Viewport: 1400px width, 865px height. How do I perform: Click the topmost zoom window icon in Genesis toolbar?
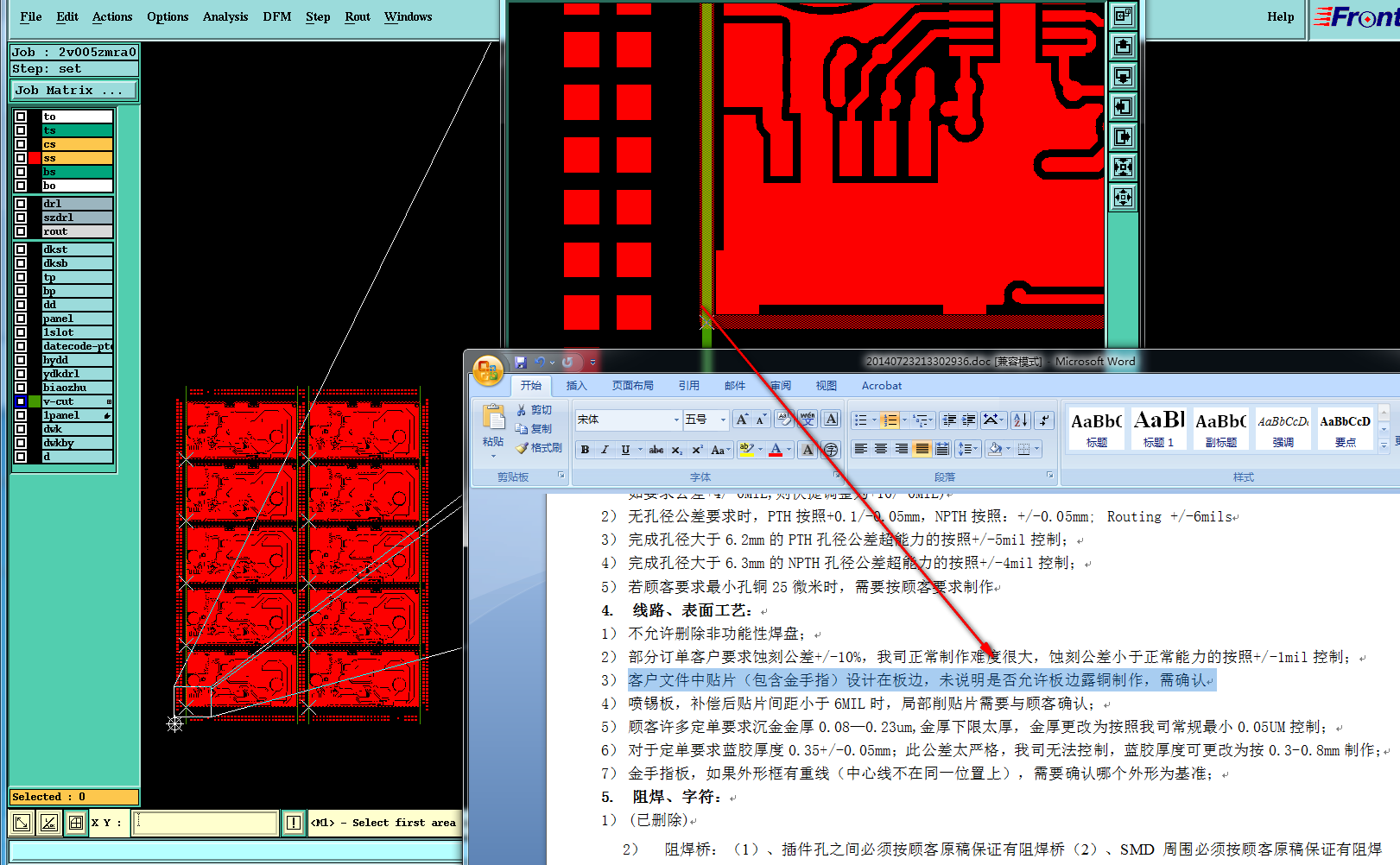pyautogui.click(x=1123, y=16)
